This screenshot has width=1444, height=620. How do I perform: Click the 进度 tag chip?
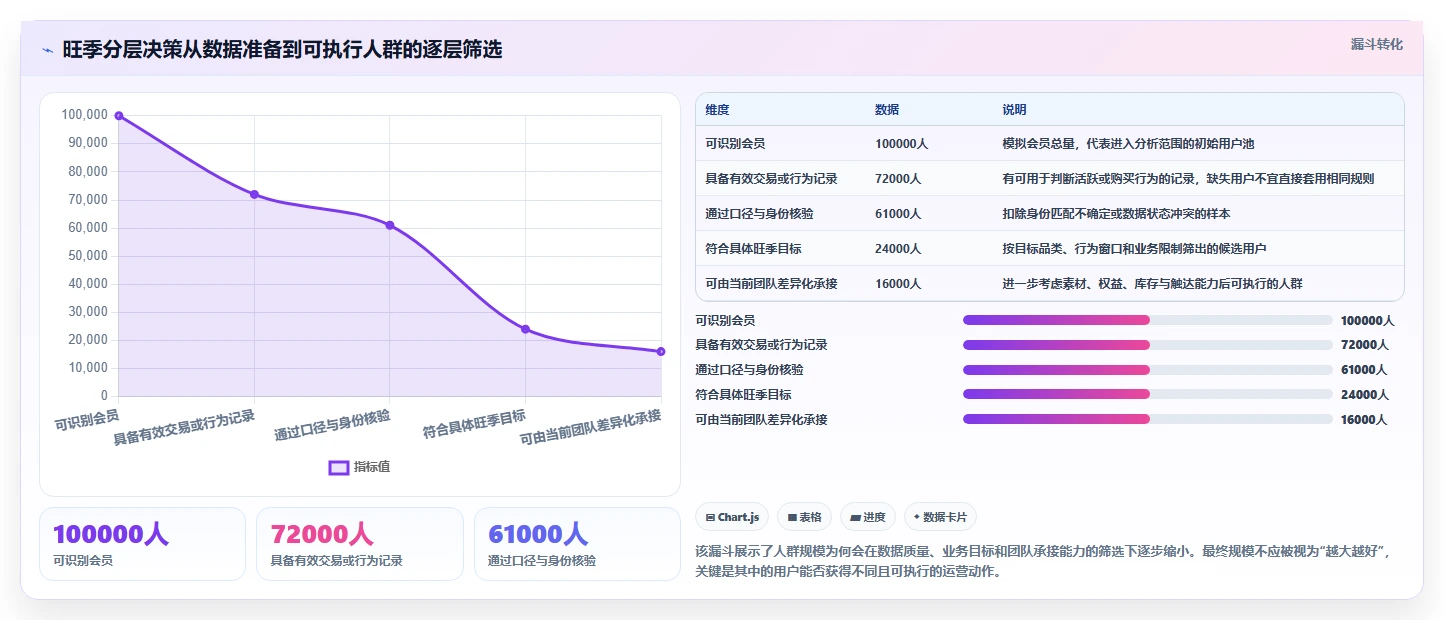[x=868, y=517]
